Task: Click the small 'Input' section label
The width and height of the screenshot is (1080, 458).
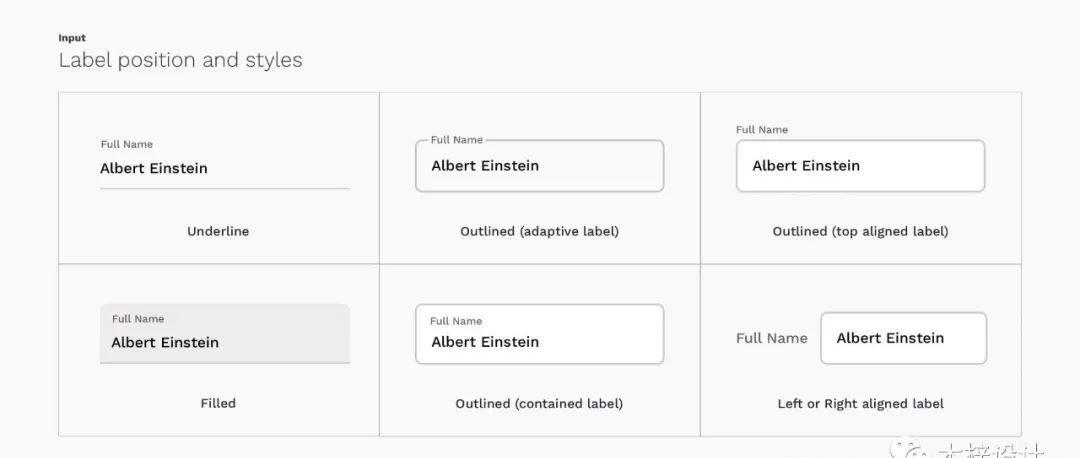Action: pyautogui.click(x=72, y=38)
